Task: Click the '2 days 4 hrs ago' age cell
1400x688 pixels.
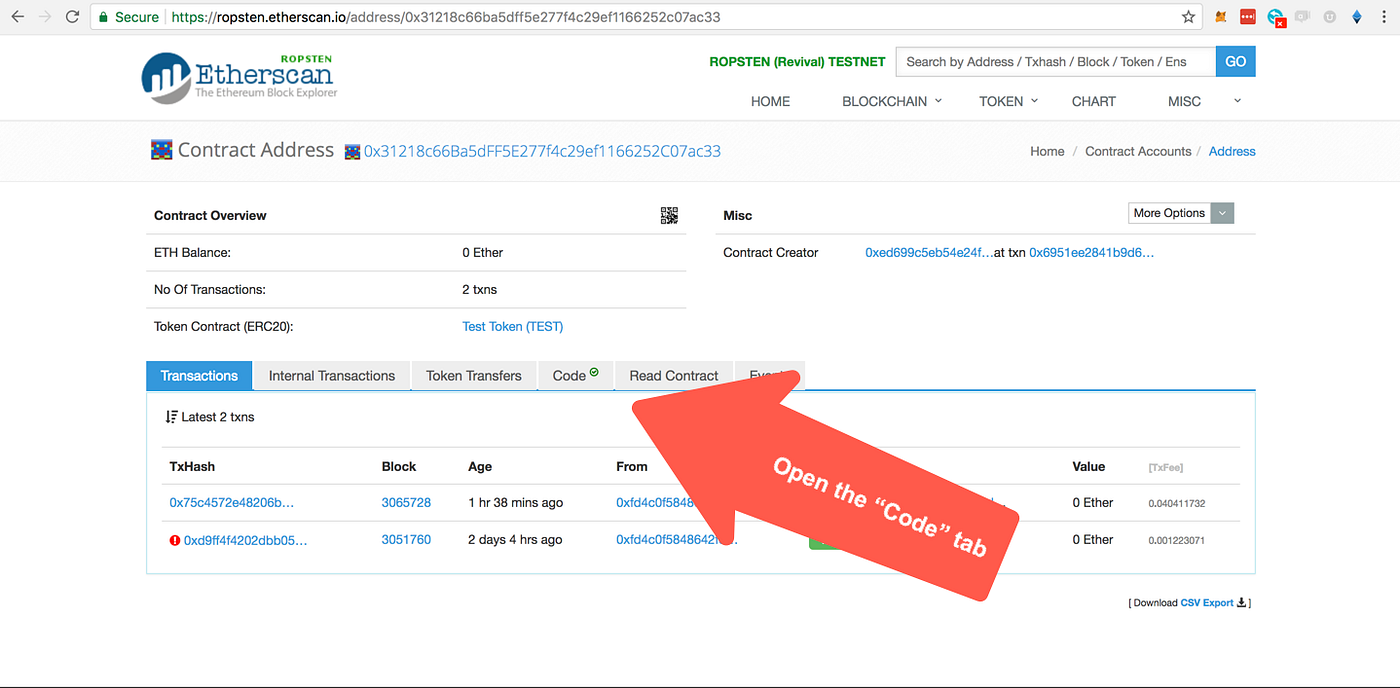Action: [x=515, y=540]
